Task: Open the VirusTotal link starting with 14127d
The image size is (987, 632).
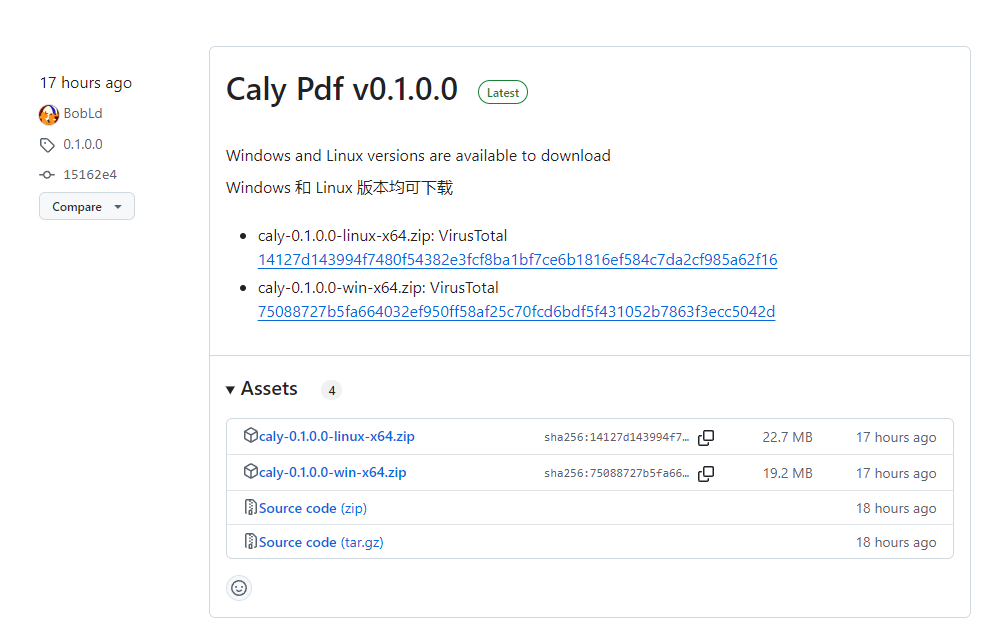Action: pos(517,260)
